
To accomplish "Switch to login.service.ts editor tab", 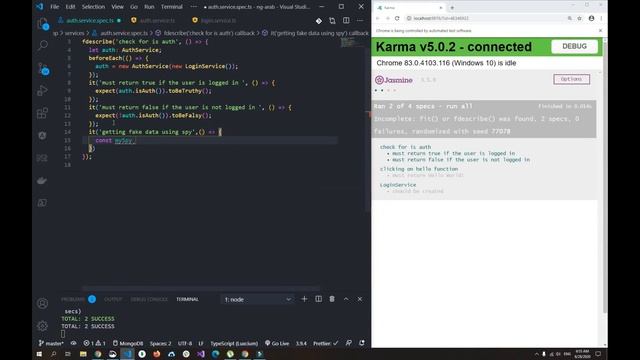I will pyautogui.click(x=218, y=20).
